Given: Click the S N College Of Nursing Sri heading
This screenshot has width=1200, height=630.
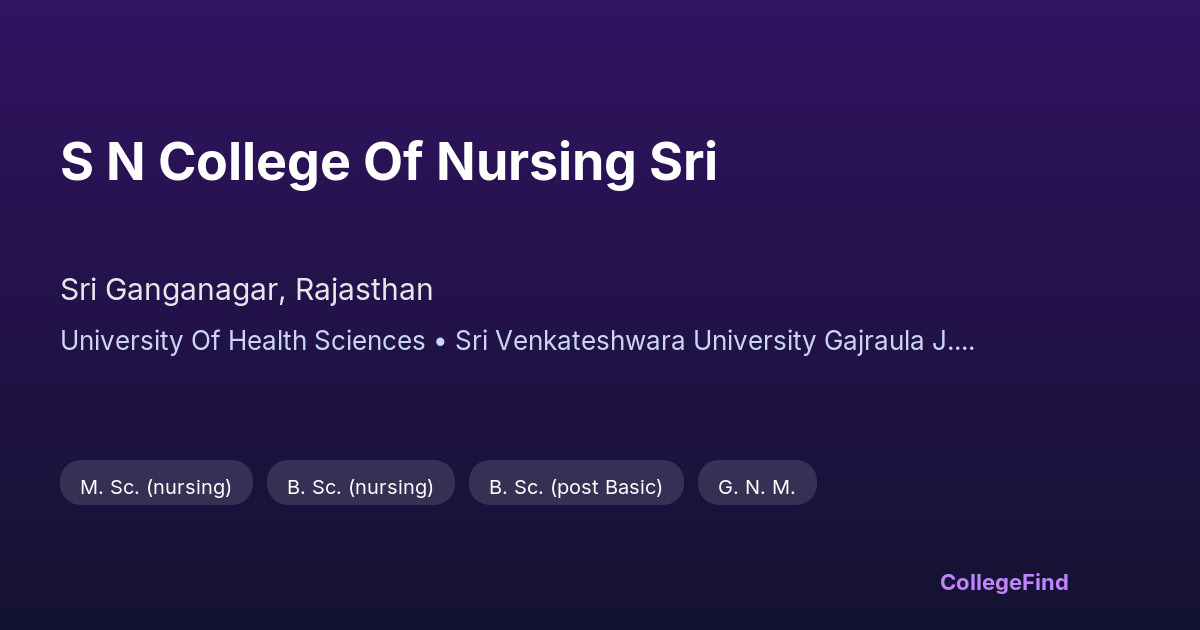Looking at the screenshot, I should tap(388, 163).
